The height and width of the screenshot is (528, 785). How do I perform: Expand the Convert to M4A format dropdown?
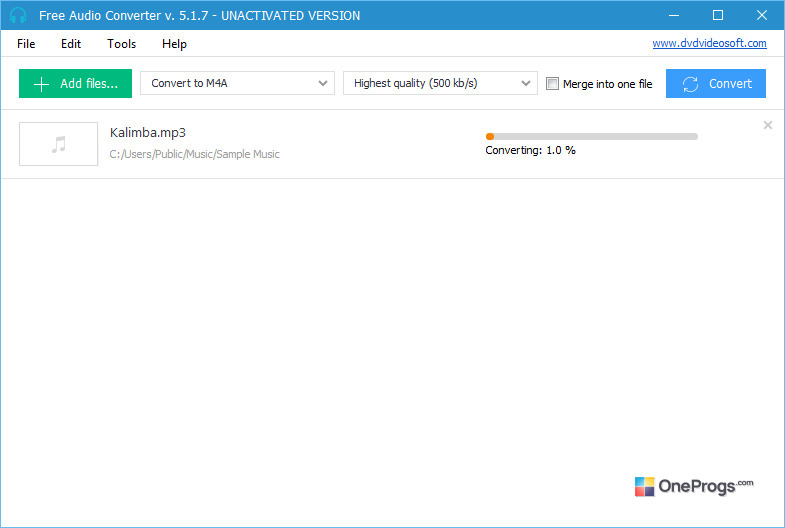[237, 83]
